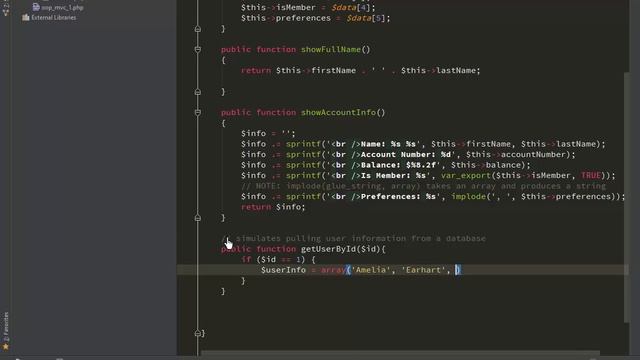Click fold end marker after preferences assignment
640x360 pixels.
coord(198,29)
